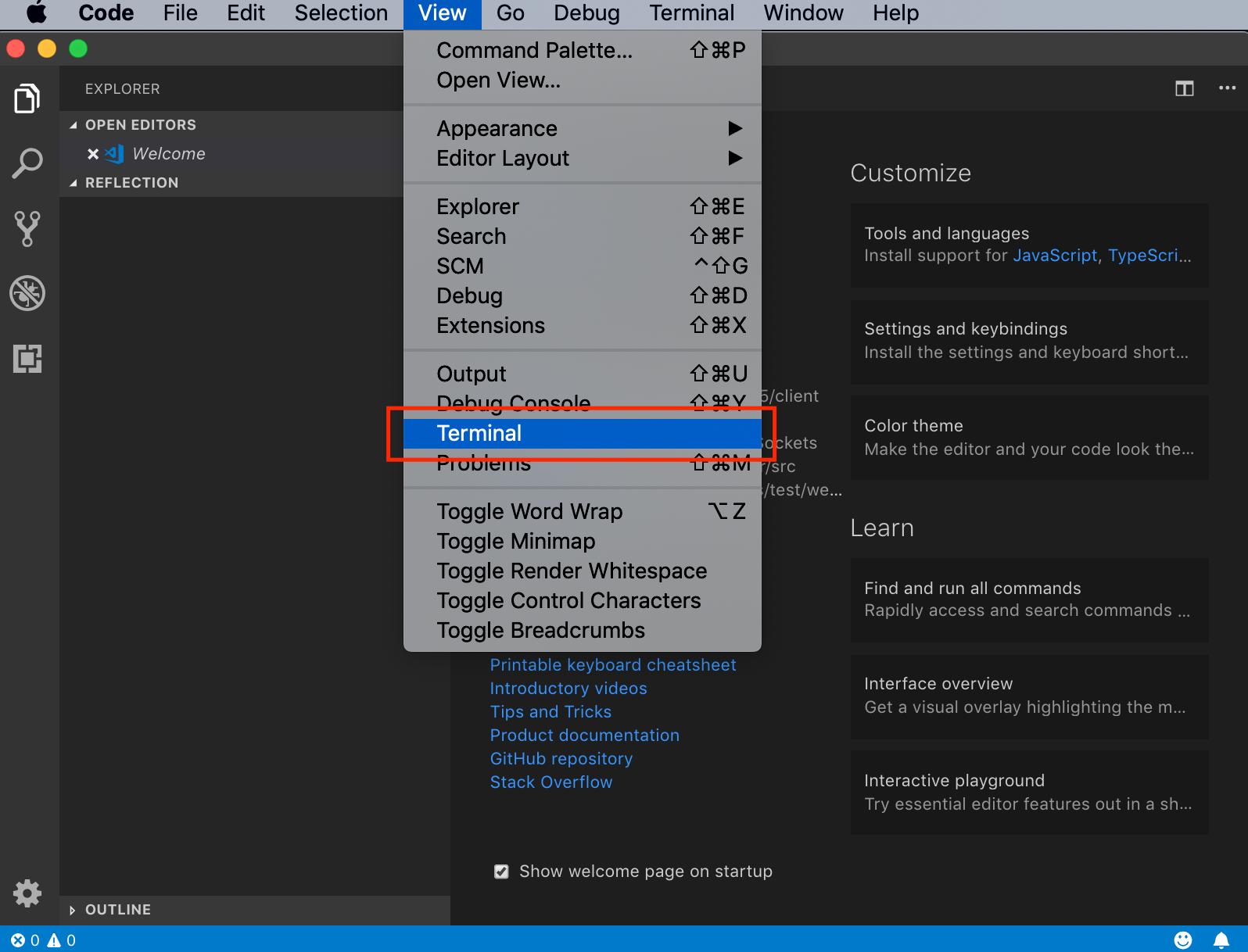Choose Command Palette... menu item
Viewport: 1248px width, 952px height.
[583, 50]
